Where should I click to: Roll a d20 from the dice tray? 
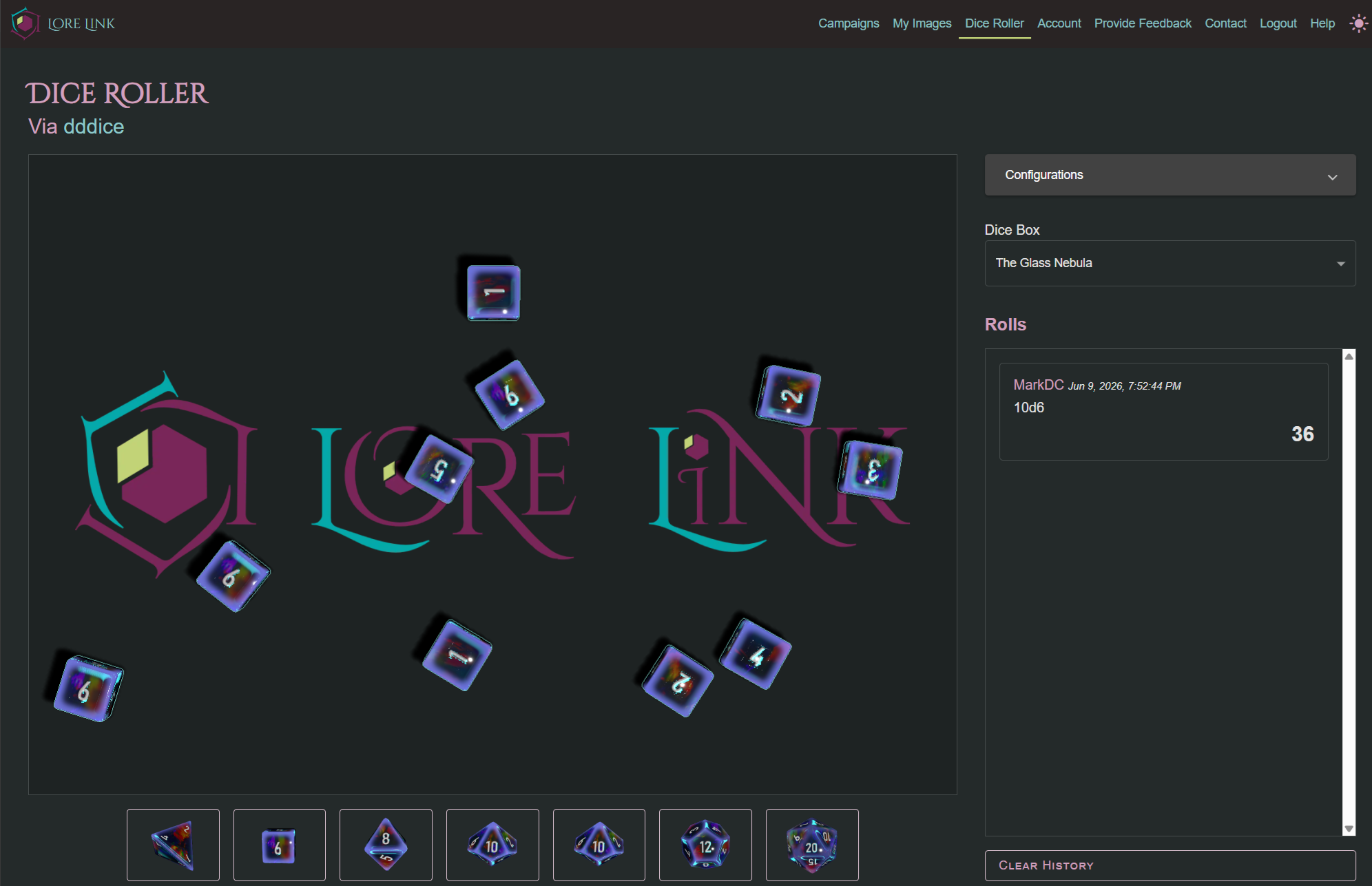812,845
